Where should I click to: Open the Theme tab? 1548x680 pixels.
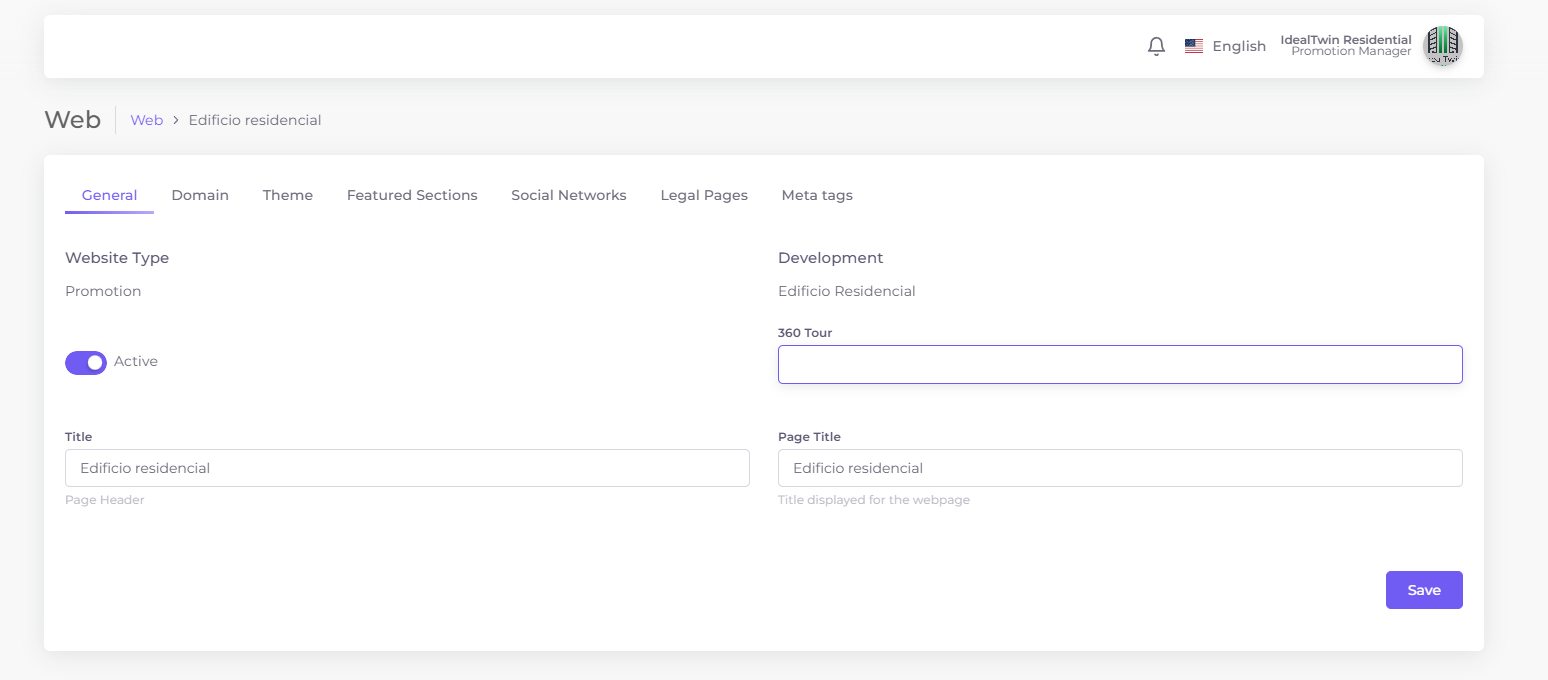[x=288, y=195]
